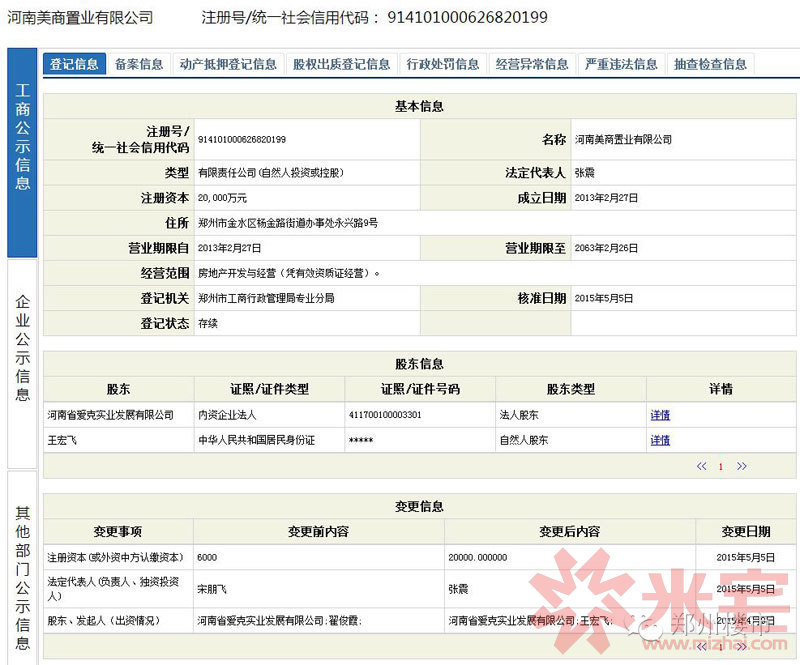This screenshot has width=800, height=665.
Task: Click the 营业期限自 date 2013年2月27日
Action: [x=229, y=248]
